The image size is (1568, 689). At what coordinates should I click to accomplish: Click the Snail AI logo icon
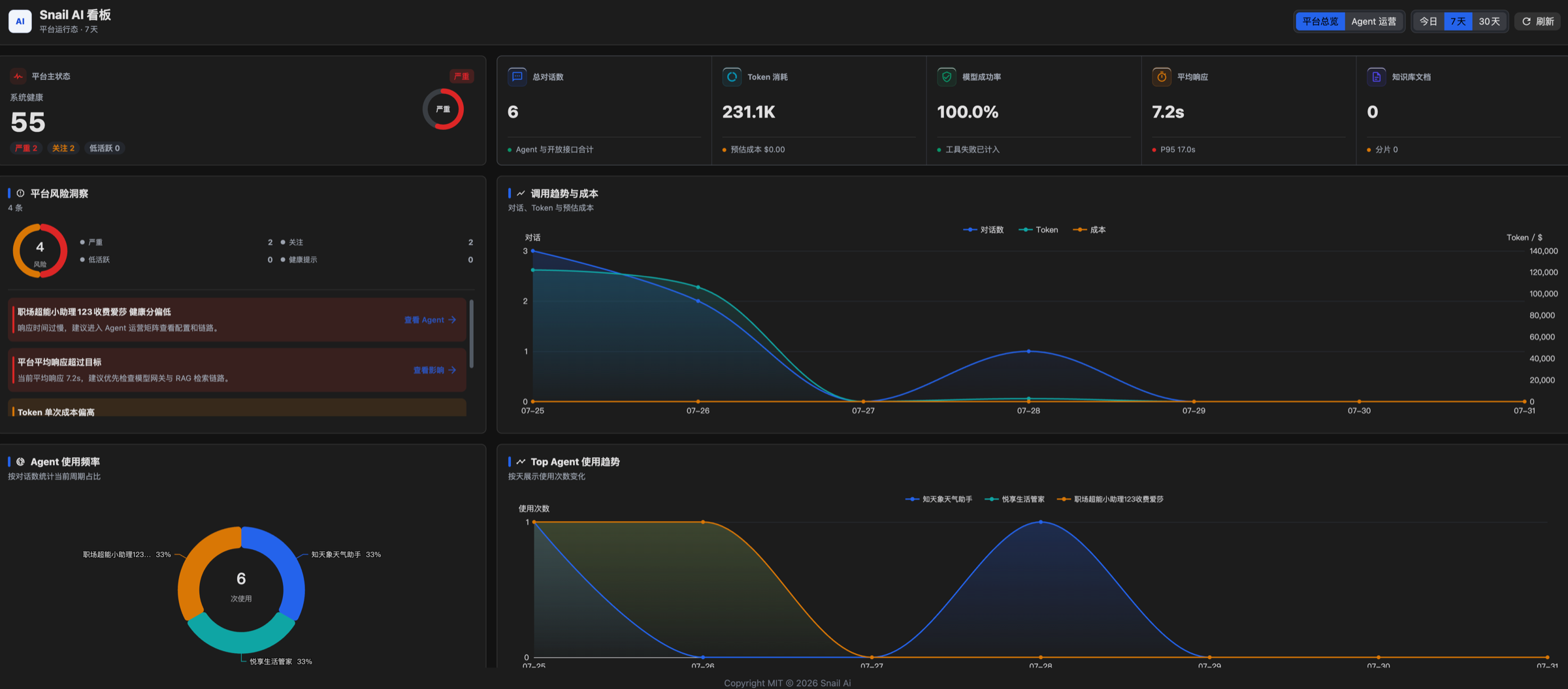(20, 21)
